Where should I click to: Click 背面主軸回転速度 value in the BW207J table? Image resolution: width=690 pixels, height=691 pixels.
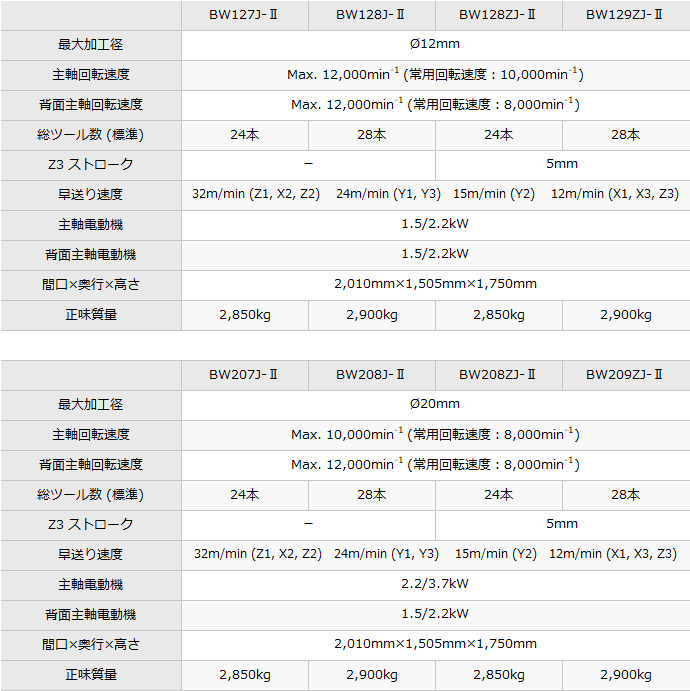coord(435,464)
